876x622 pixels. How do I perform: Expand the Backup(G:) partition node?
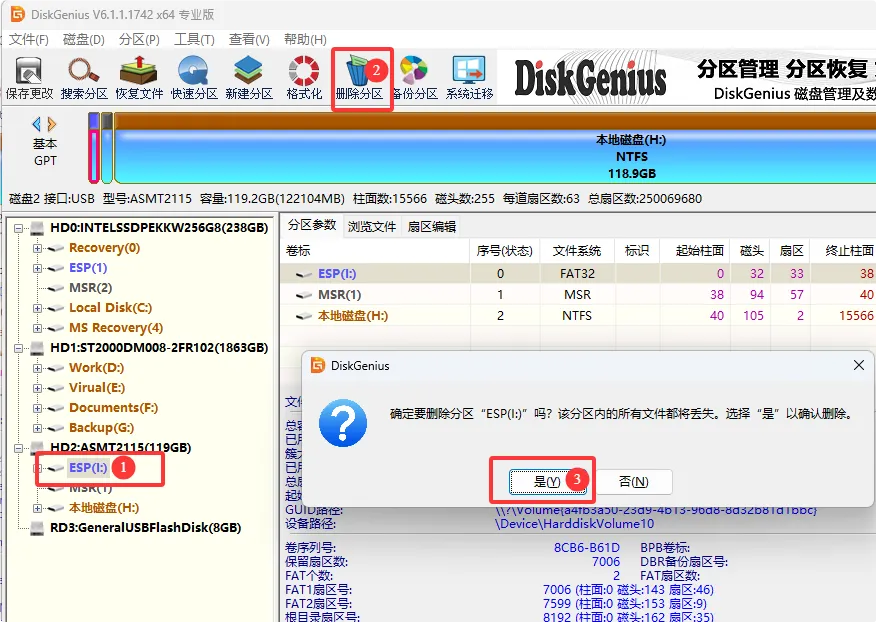37,428
